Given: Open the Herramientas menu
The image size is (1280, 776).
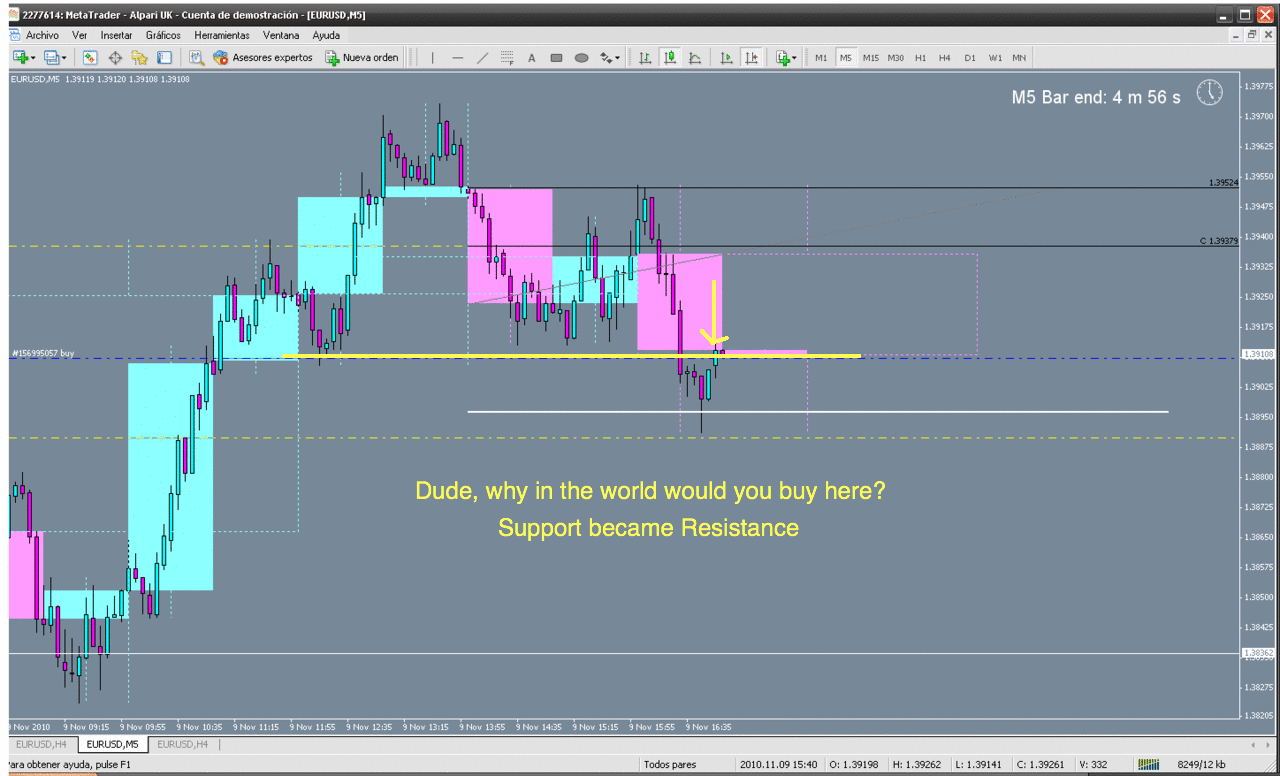Looking at the screenshot, I should [x=222, y=35].
